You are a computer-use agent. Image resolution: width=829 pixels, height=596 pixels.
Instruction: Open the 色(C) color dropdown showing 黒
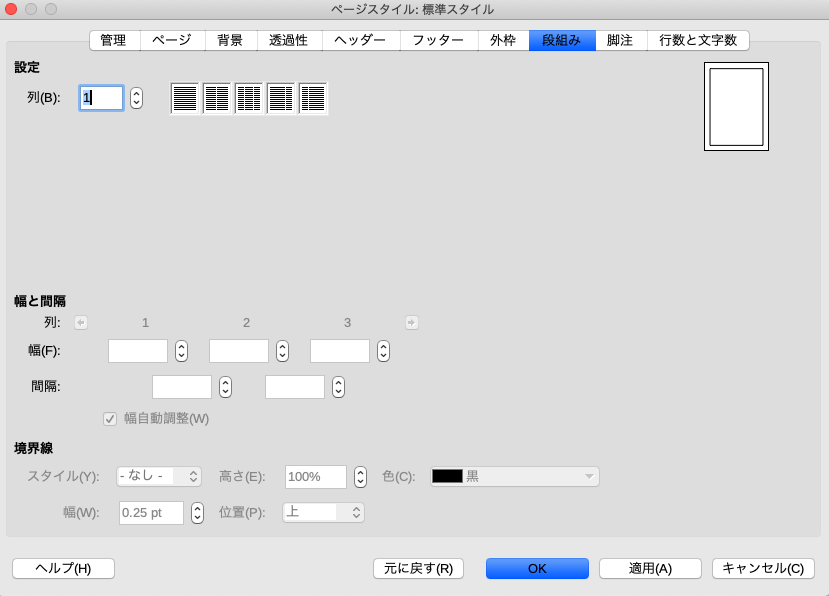click(515, 476)
